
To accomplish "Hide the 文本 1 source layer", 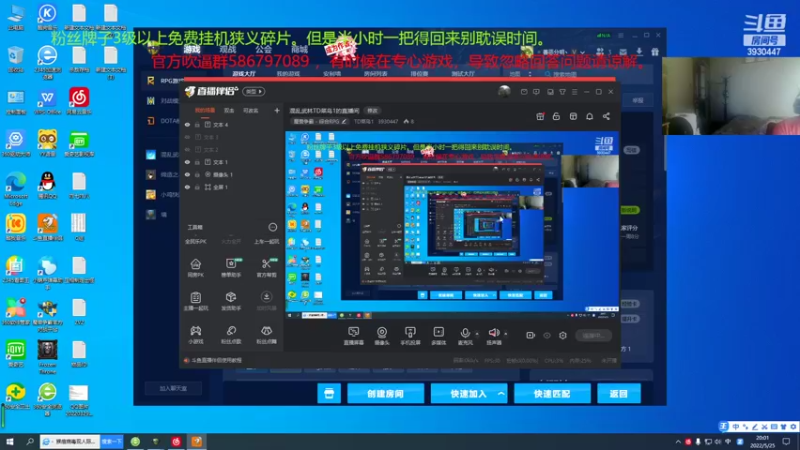I will [x=187, y=162].
